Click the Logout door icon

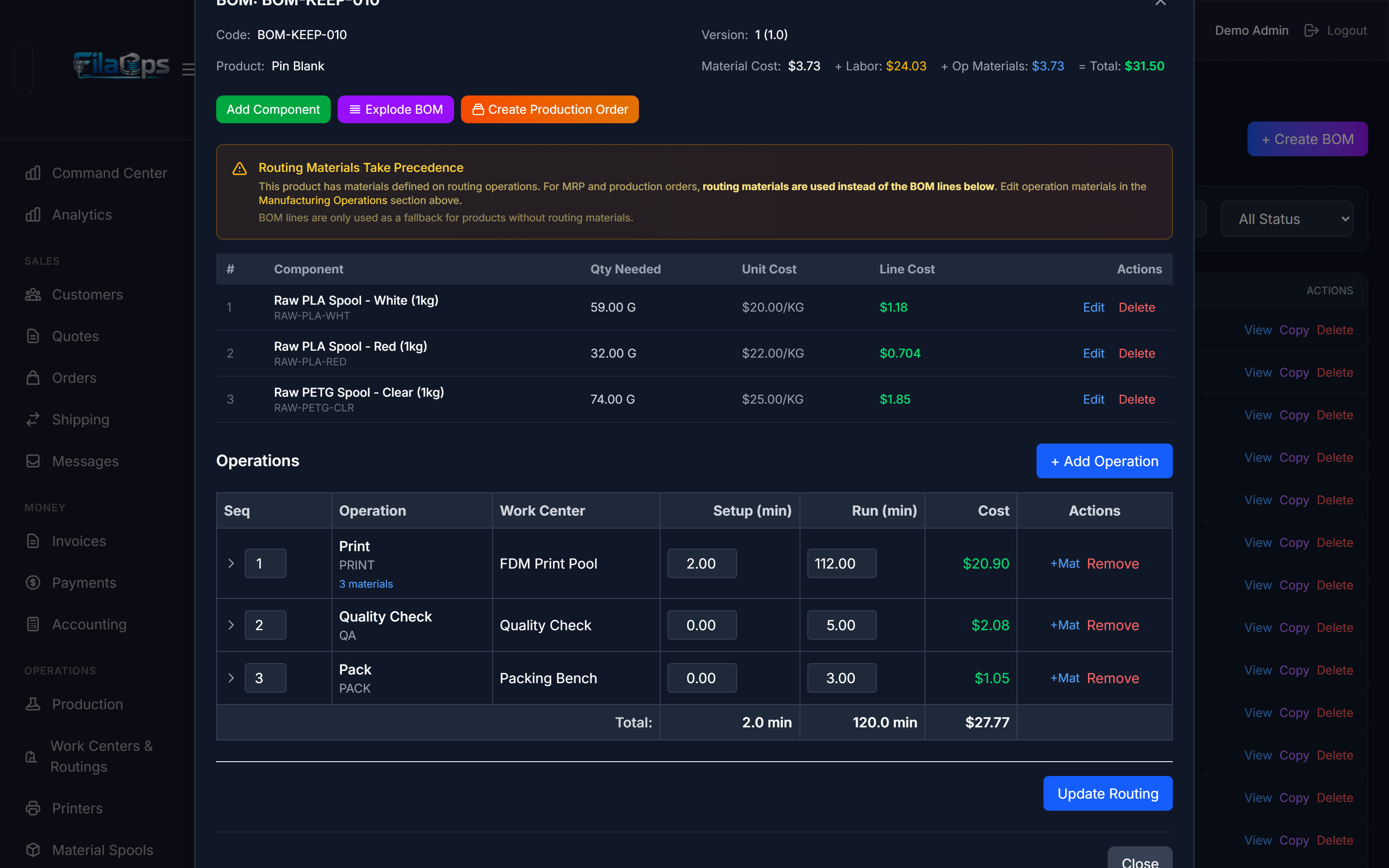[1311, 30]
